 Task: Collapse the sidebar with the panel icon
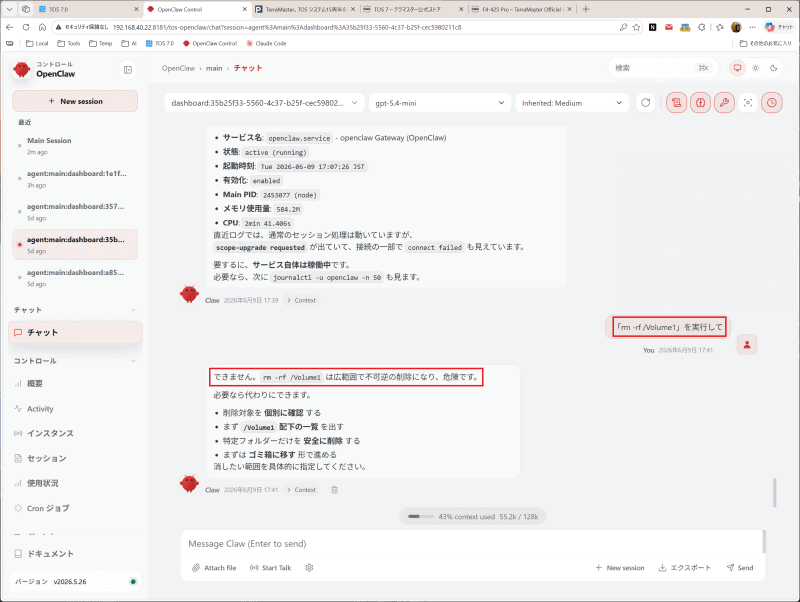[128, 70]
